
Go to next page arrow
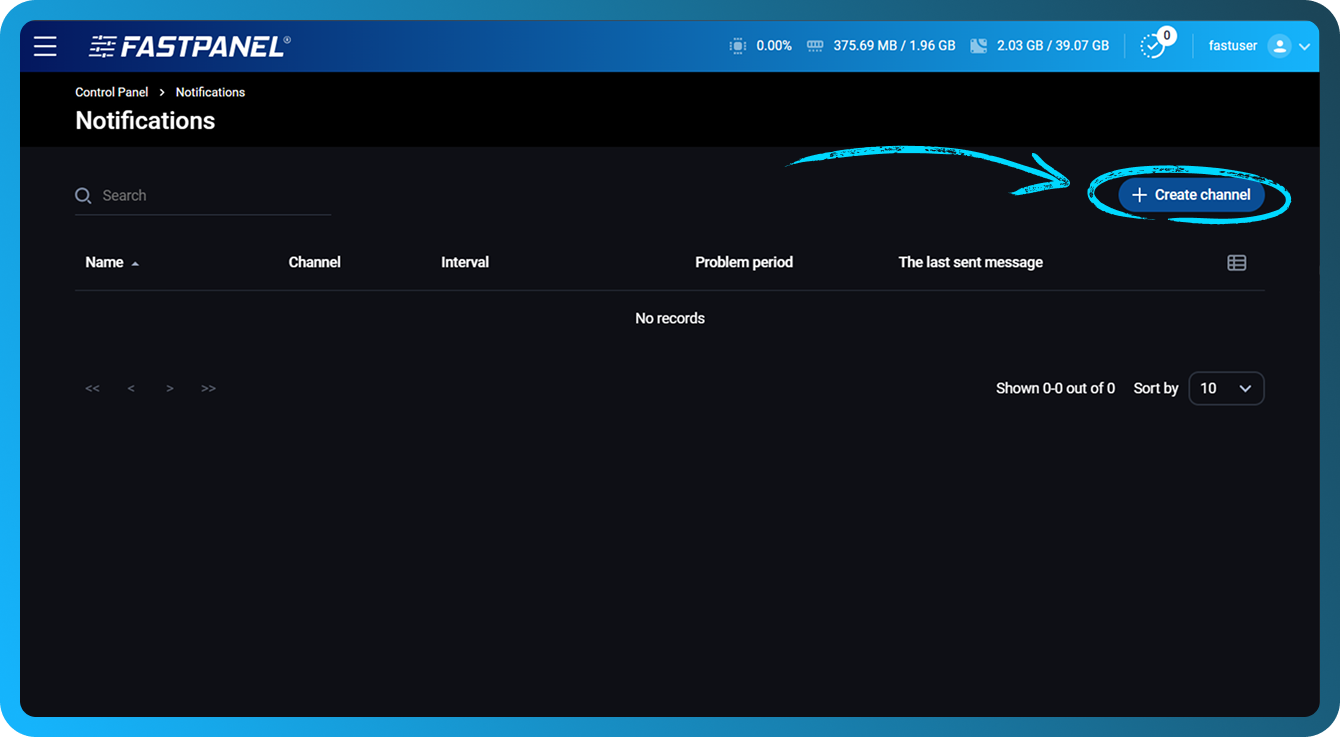pyautogui.click(x=170, y=388)
